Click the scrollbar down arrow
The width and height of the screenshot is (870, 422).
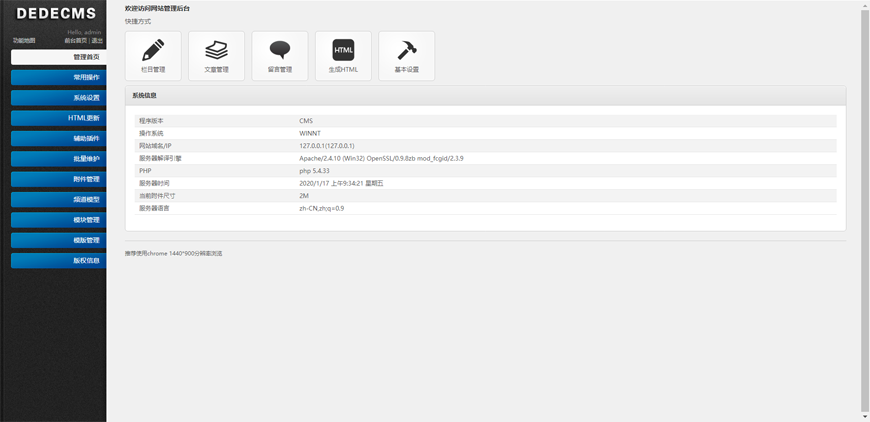tap(865, 417)
